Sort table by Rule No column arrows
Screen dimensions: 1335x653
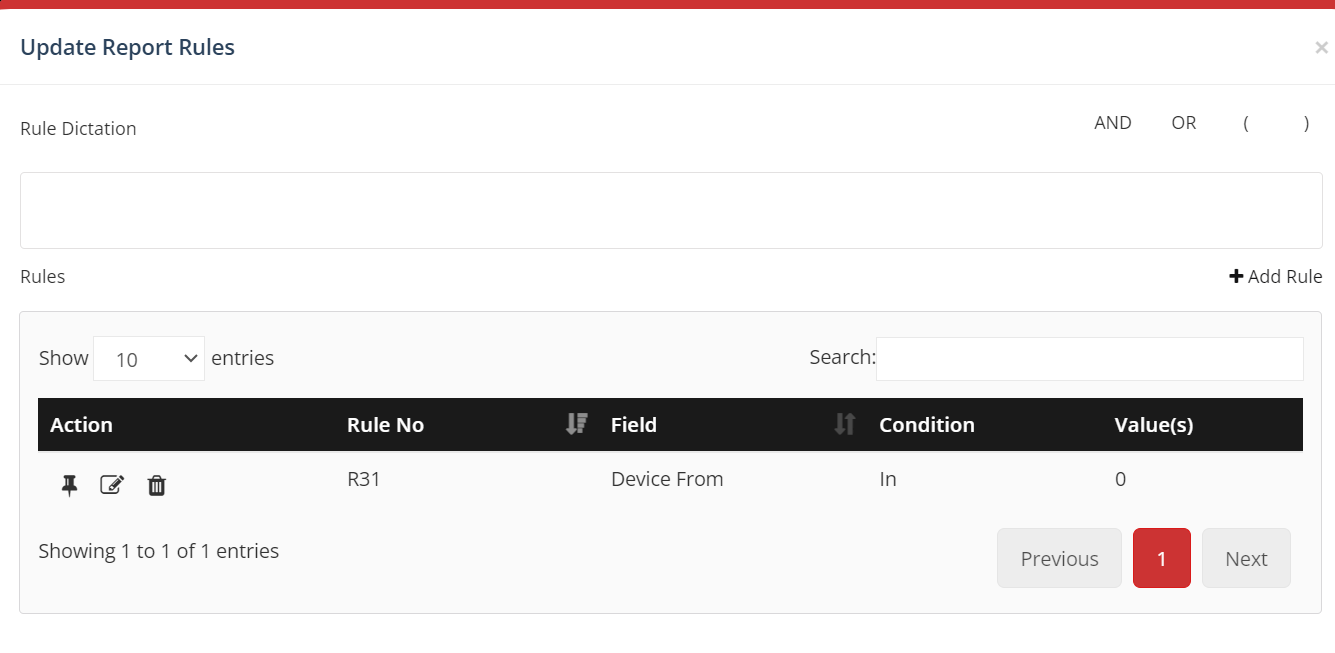tap(576, 424)
